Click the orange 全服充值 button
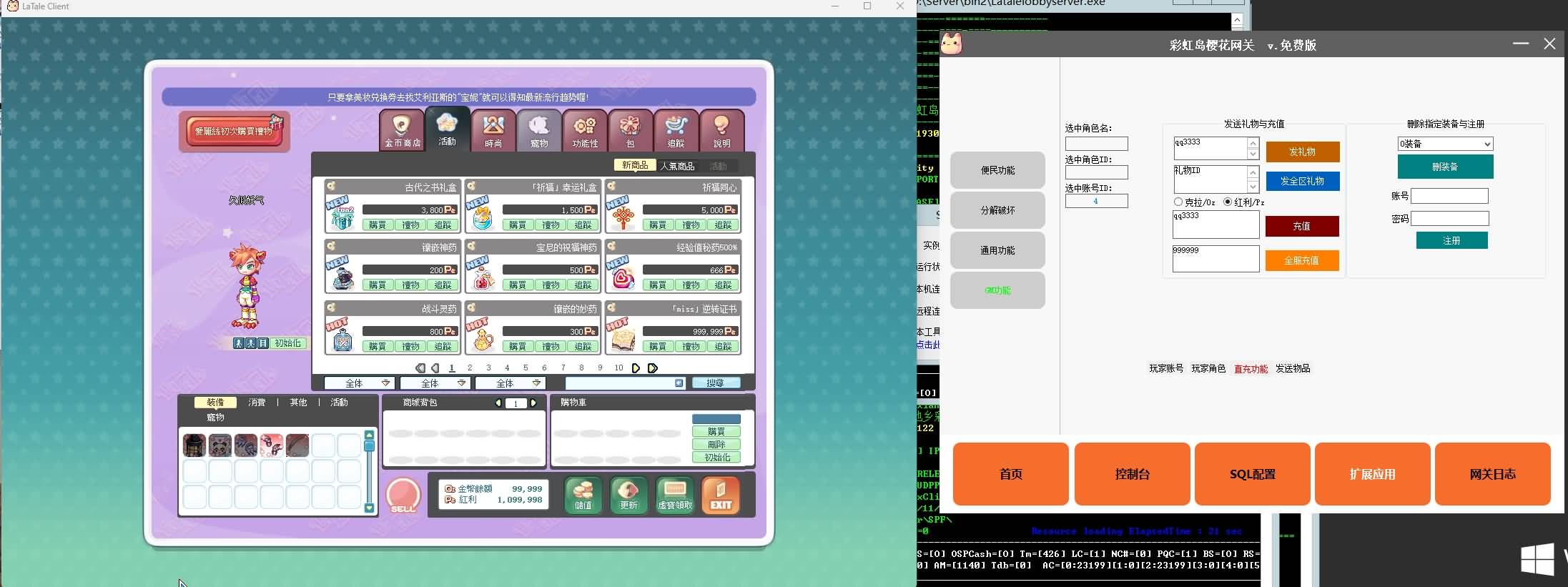 click(x=1302, y=260)
